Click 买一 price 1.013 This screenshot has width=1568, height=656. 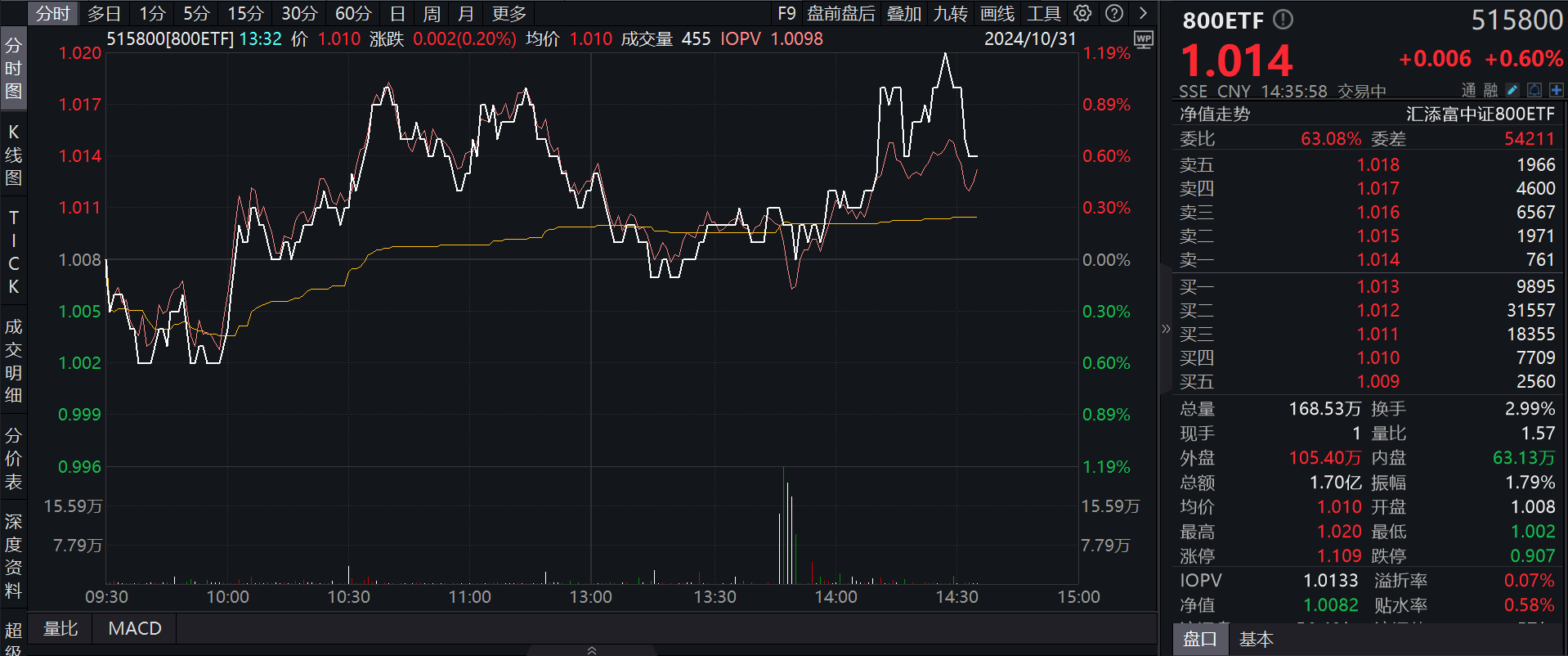coord(1378,286)
